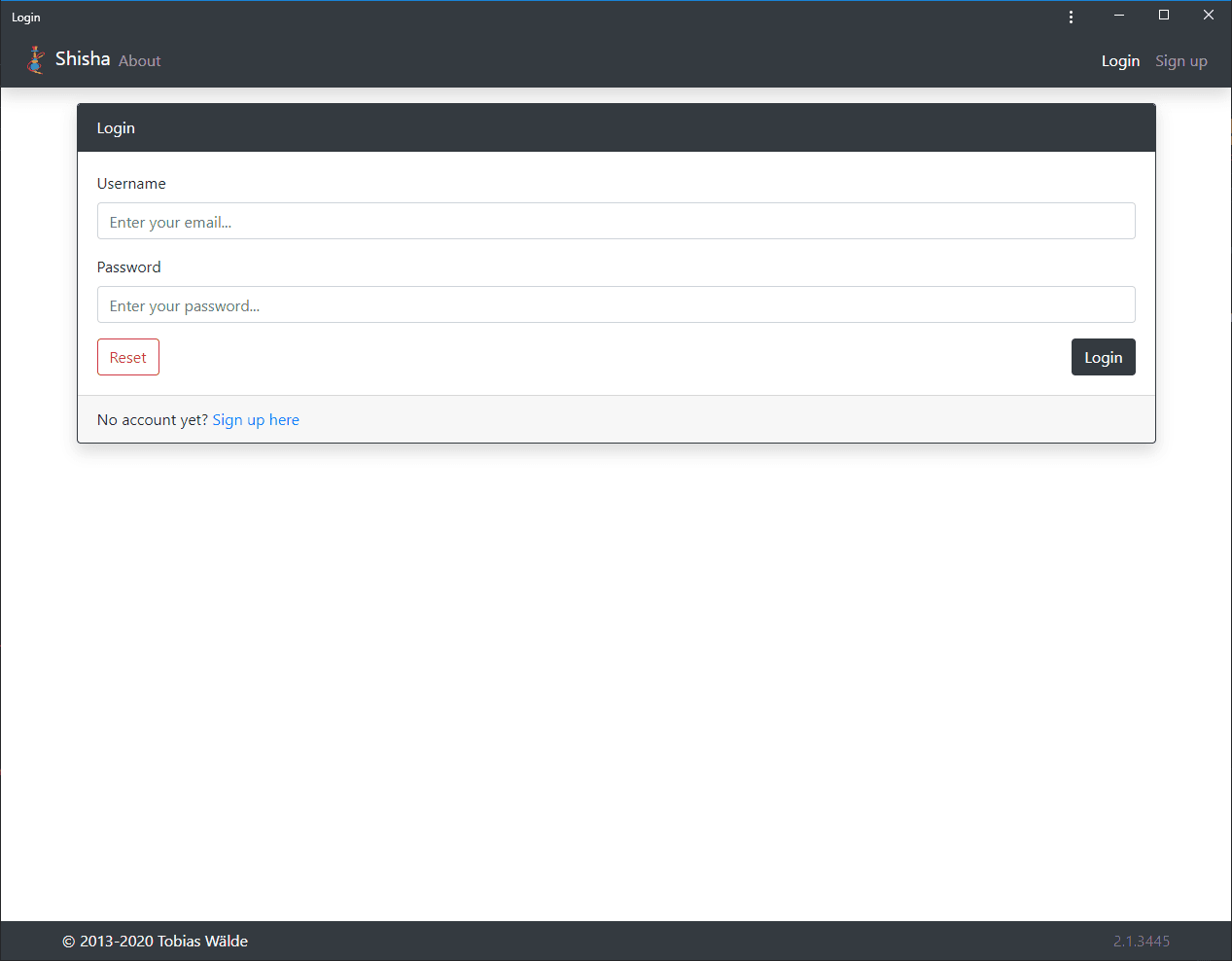Maximize the application window

1164,16
